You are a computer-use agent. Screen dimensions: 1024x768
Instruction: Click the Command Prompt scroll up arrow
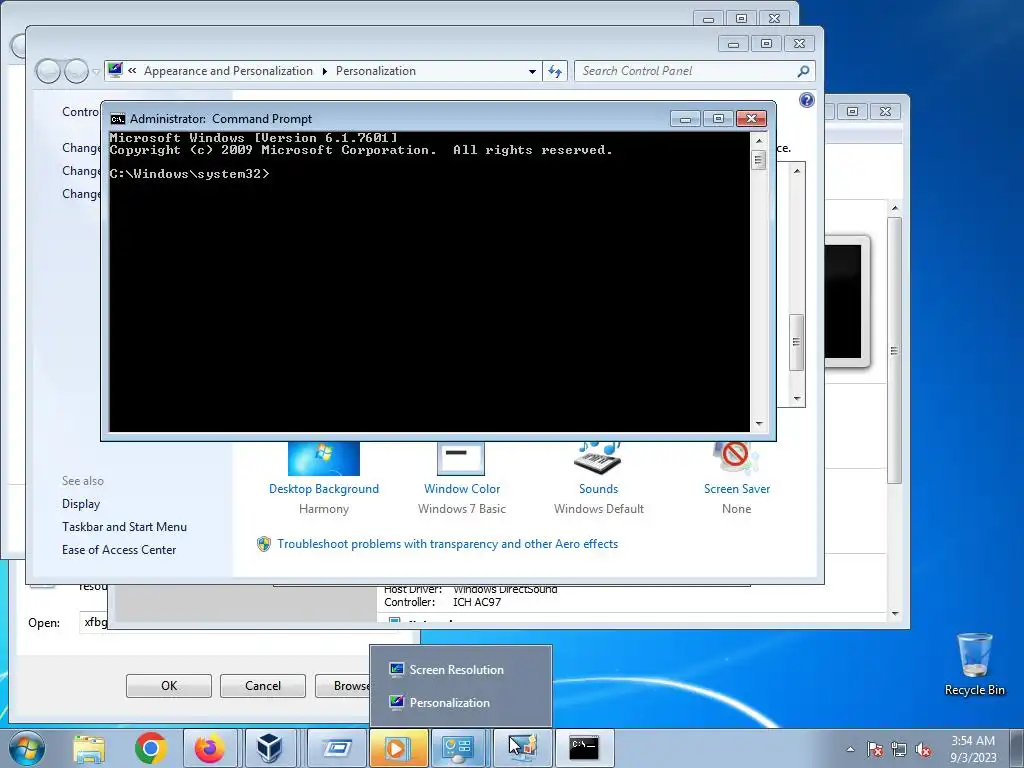(x=758, y=140)
